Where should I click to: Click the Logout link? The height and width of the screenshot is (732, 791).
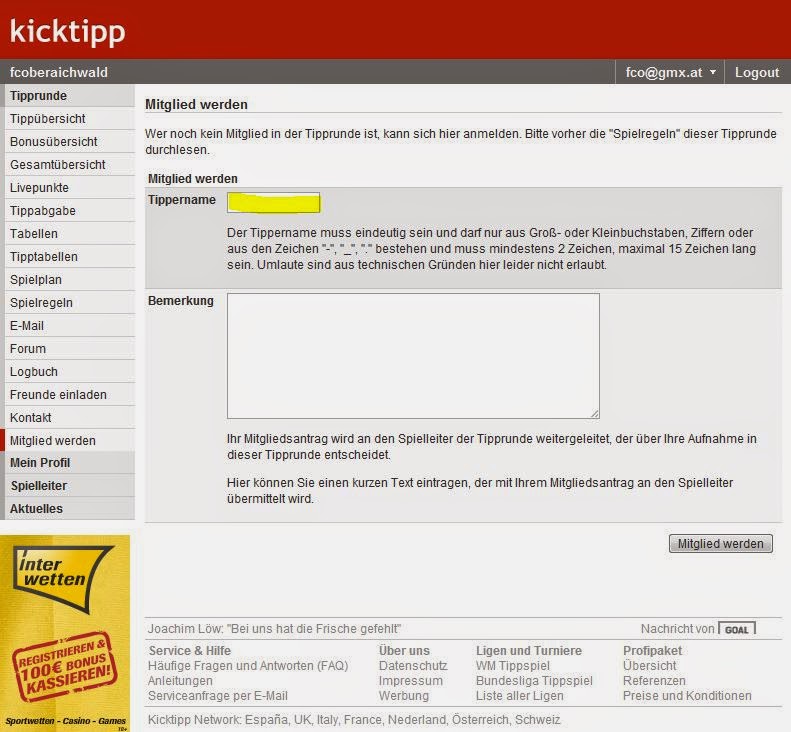(757, 72)
